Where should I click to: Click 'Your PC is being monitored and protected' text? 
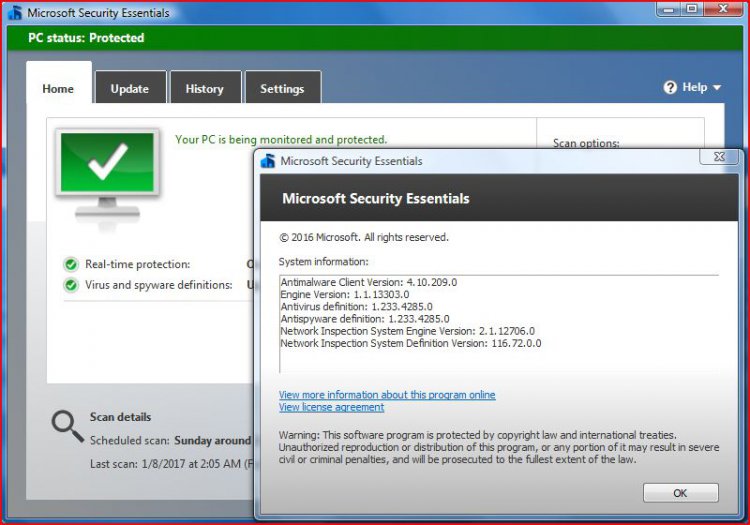(x=281, y=140)
